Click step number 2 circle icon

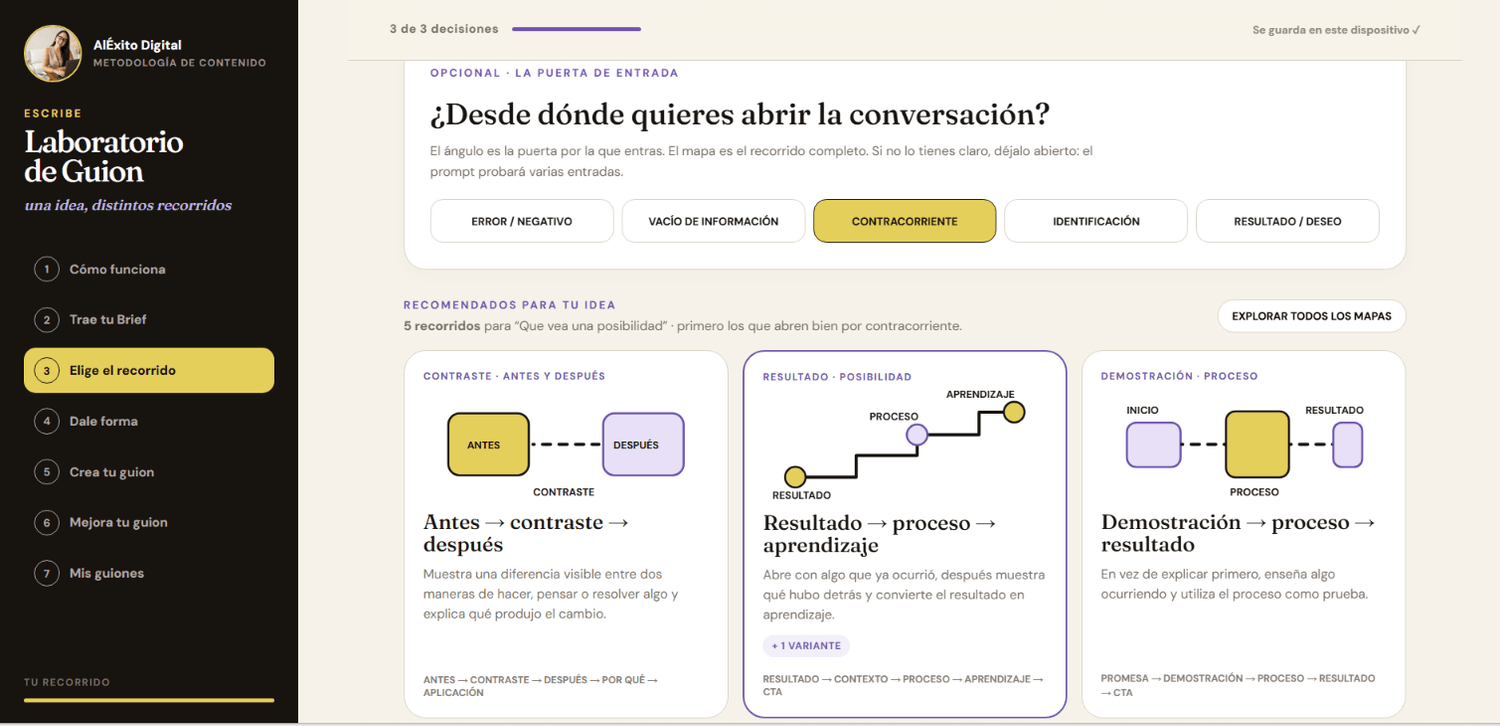[x=46, y=320]
